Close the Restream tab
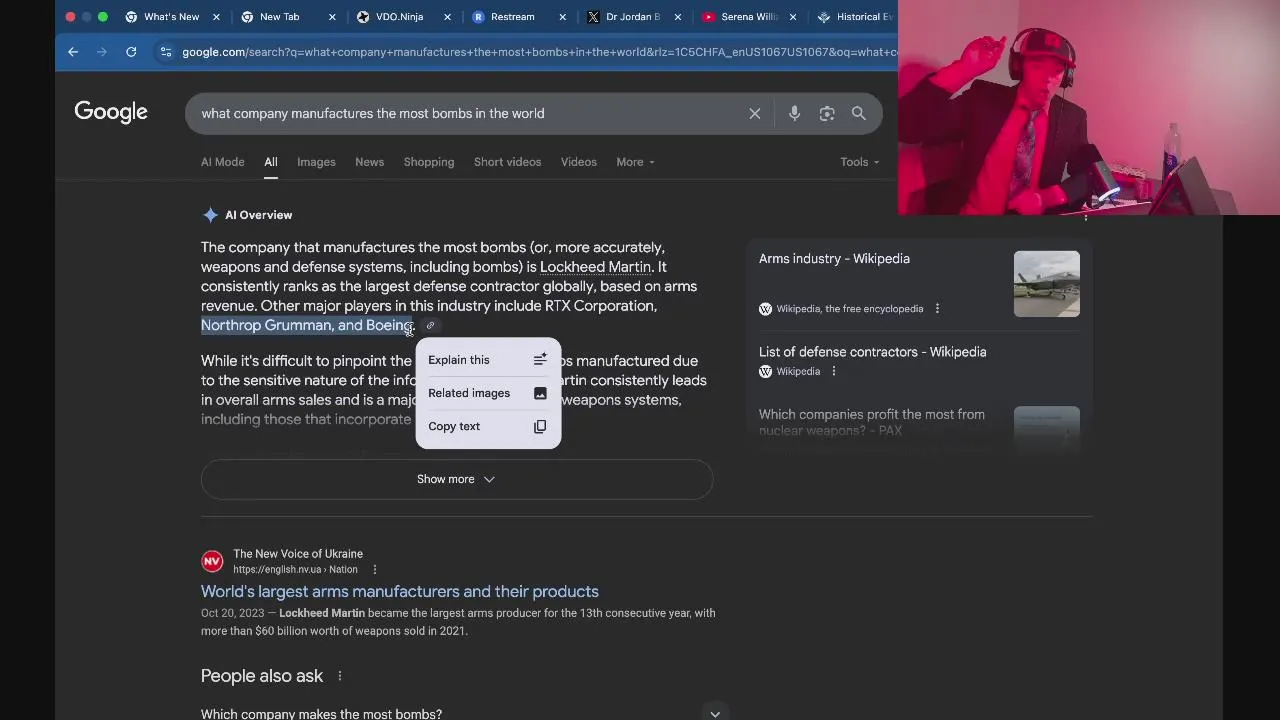This screenshot has height=720, width=1280. click(563, 17)
